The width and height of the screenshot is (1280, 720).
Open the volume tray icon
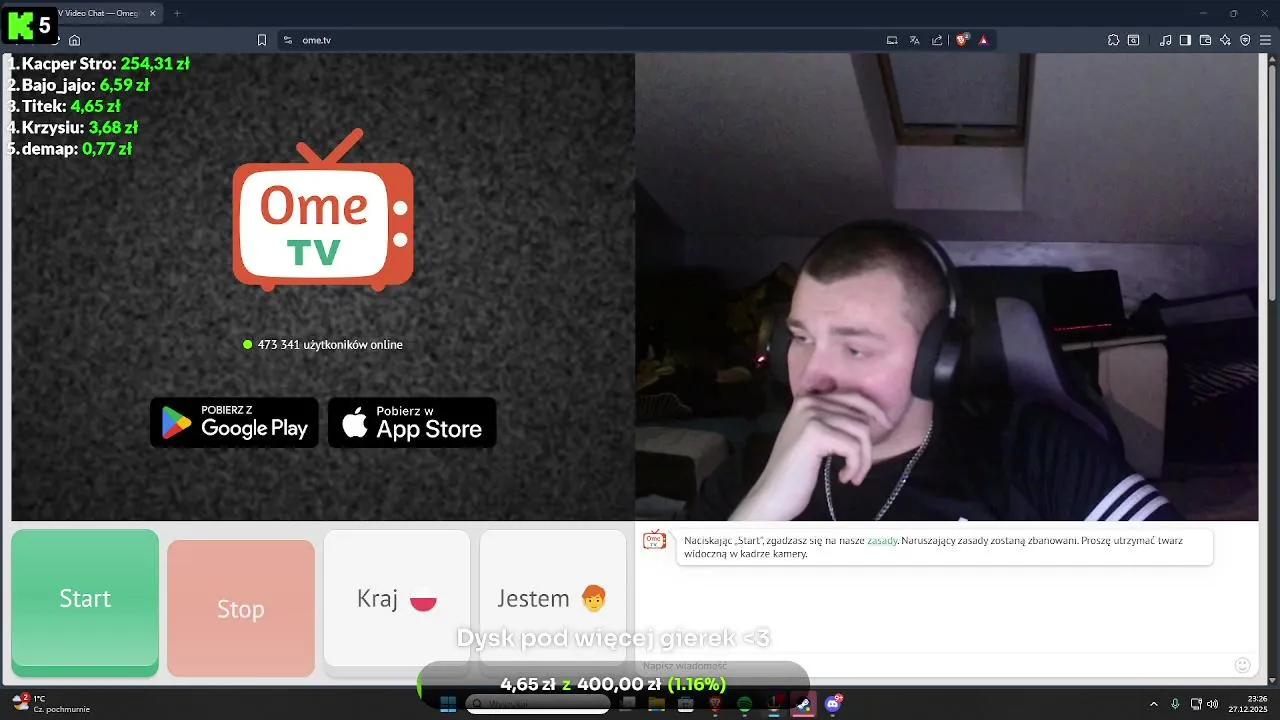pos(1213,704)
